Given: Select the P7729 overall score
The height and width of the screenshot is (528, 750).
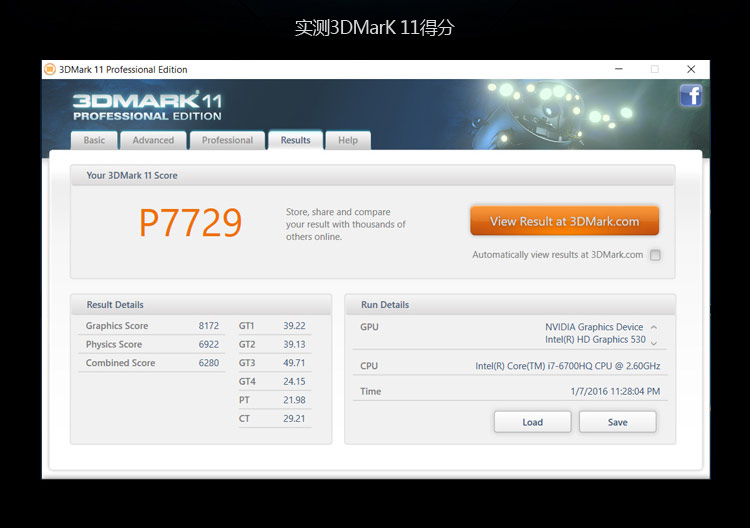Looking at the screenshot, I should [x=190, y=223].
